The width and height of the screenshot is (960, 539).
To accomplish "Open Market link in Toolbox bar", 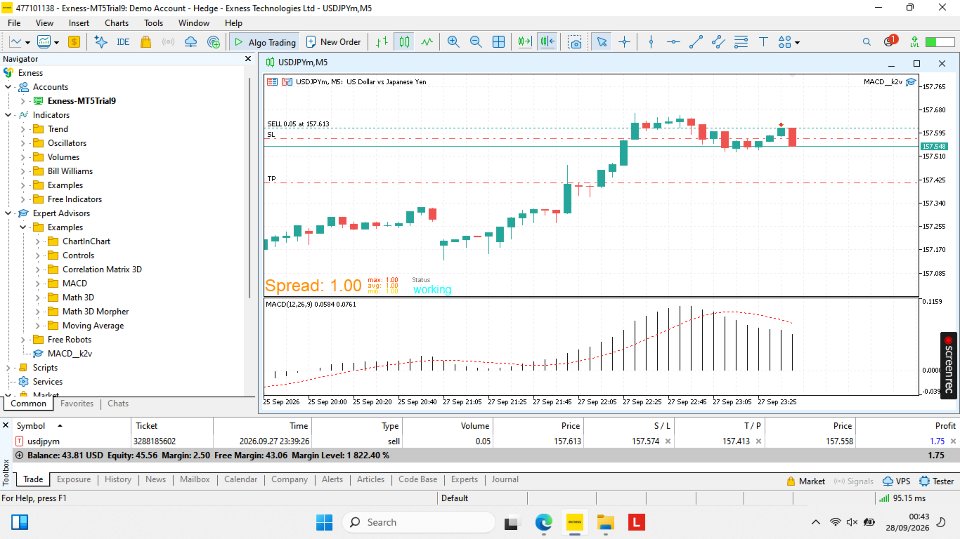I will tap(806, 481).
